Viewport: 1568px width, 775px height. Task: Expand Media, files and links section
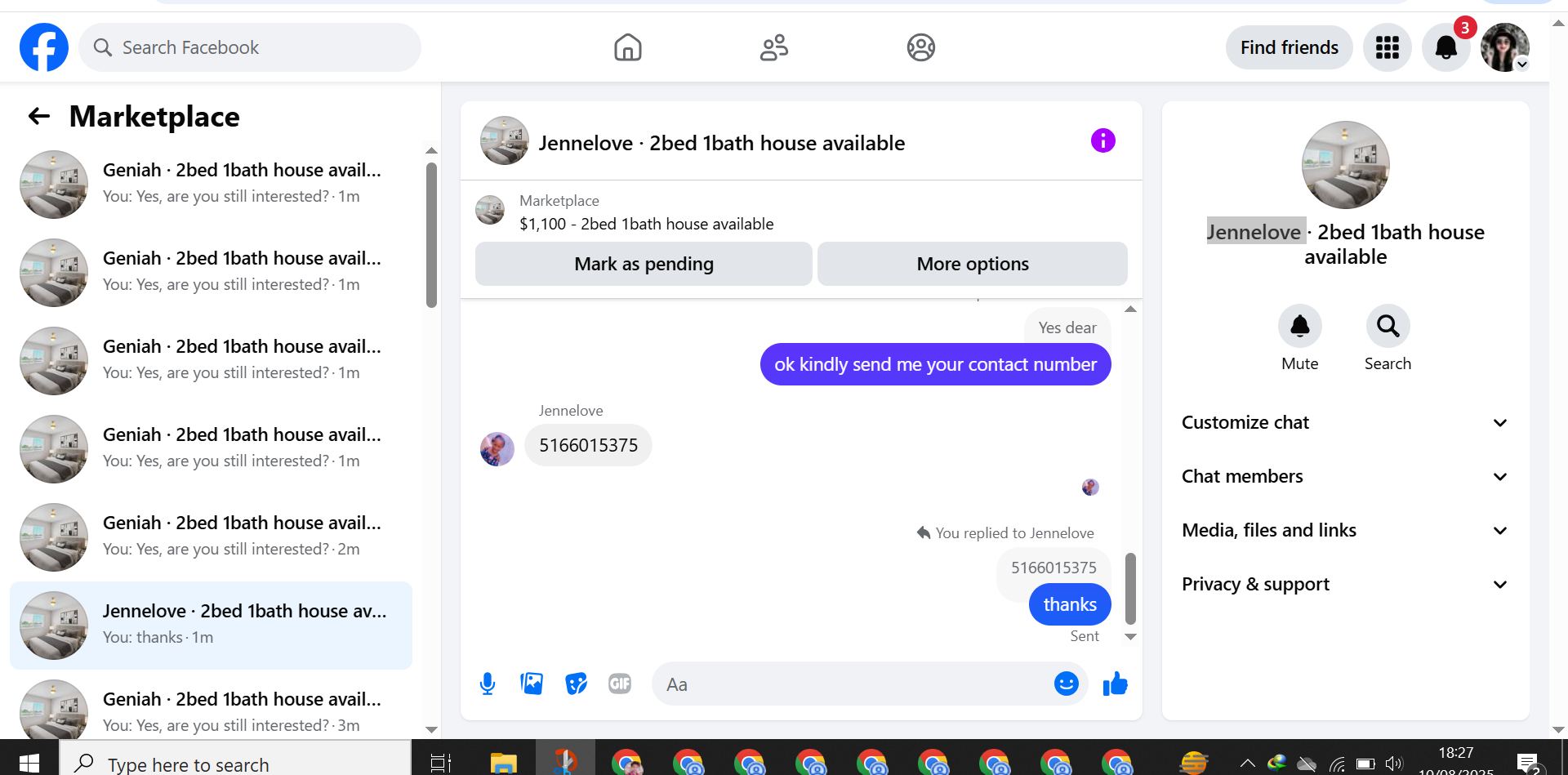(1345, 530)
